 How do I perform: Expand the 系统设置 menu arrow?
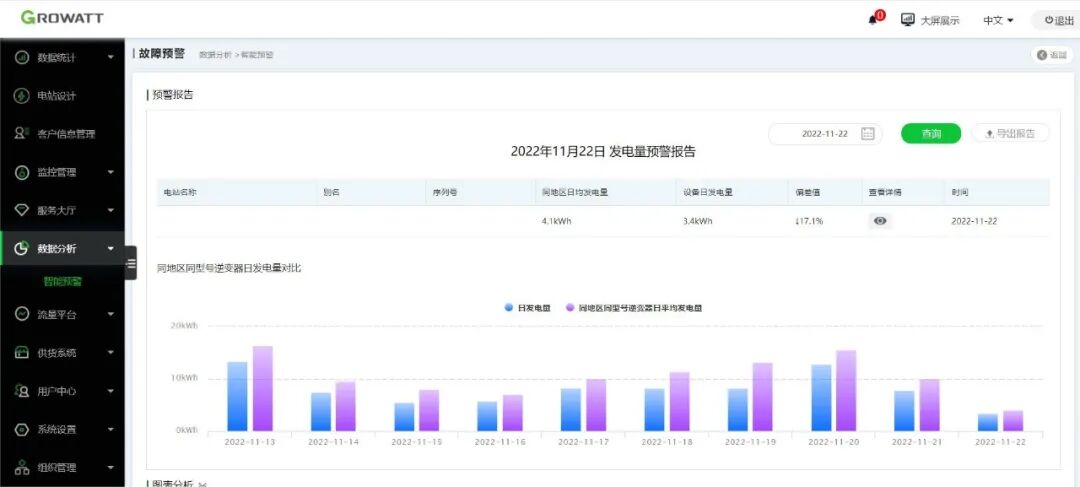111,429
